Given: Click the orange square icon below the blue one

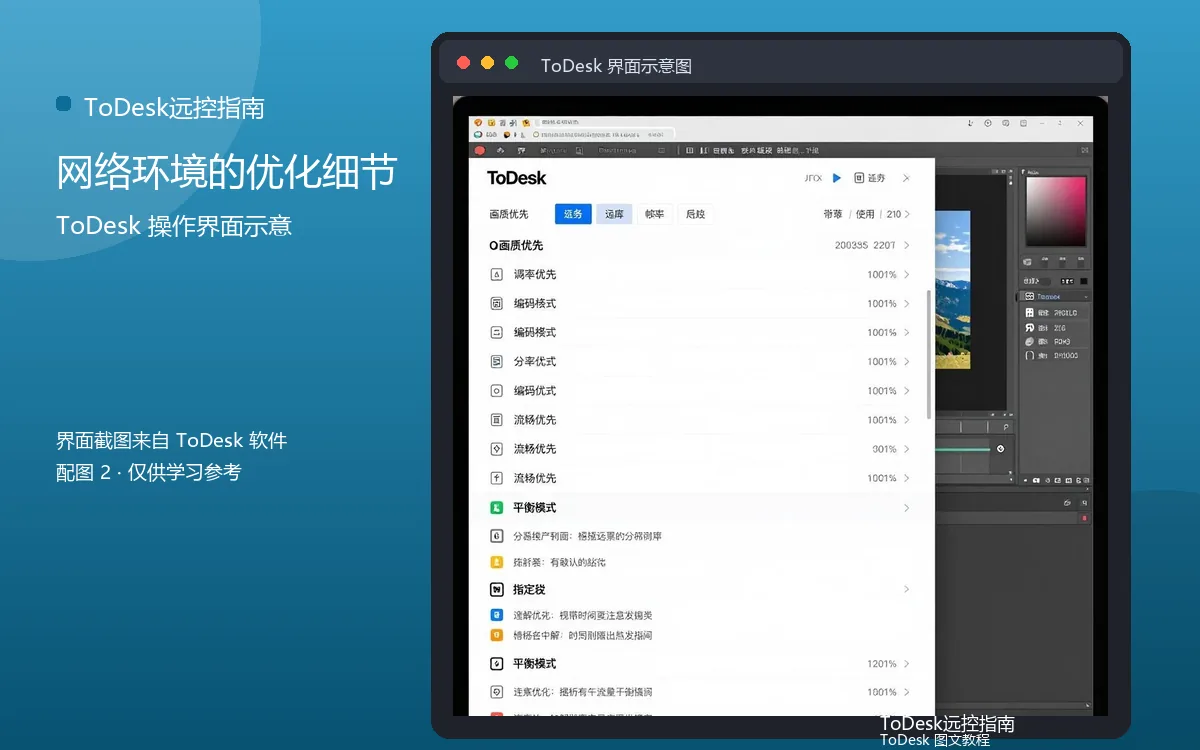Looking at the screenshot, I should (496, 635).
